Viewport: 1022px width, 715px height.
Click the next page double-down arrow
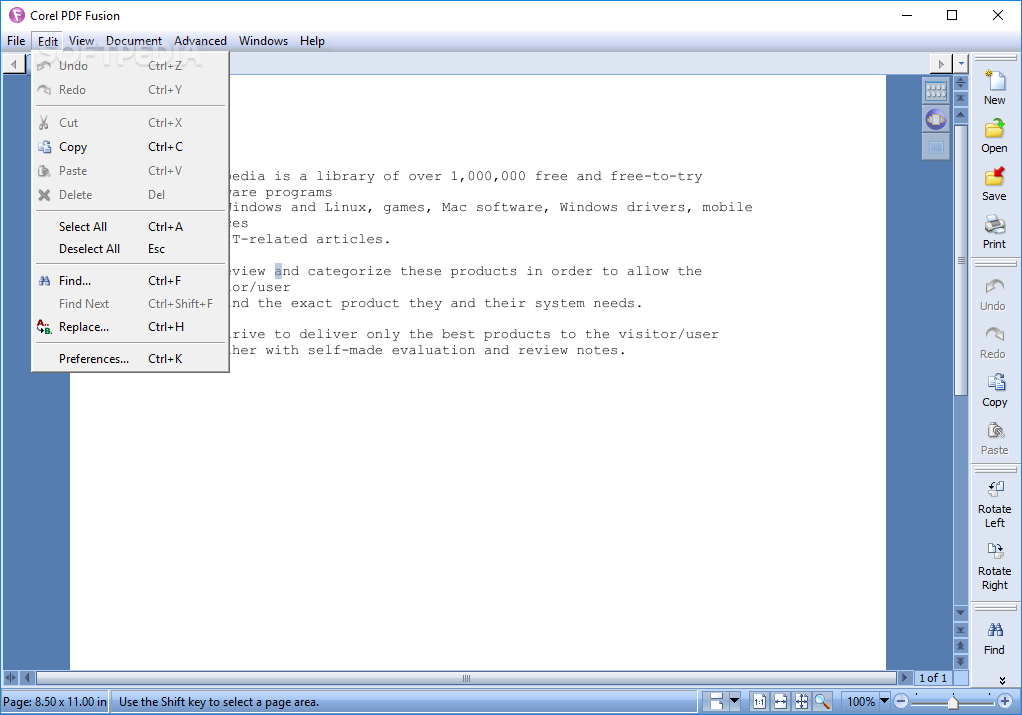click(961, 661)
